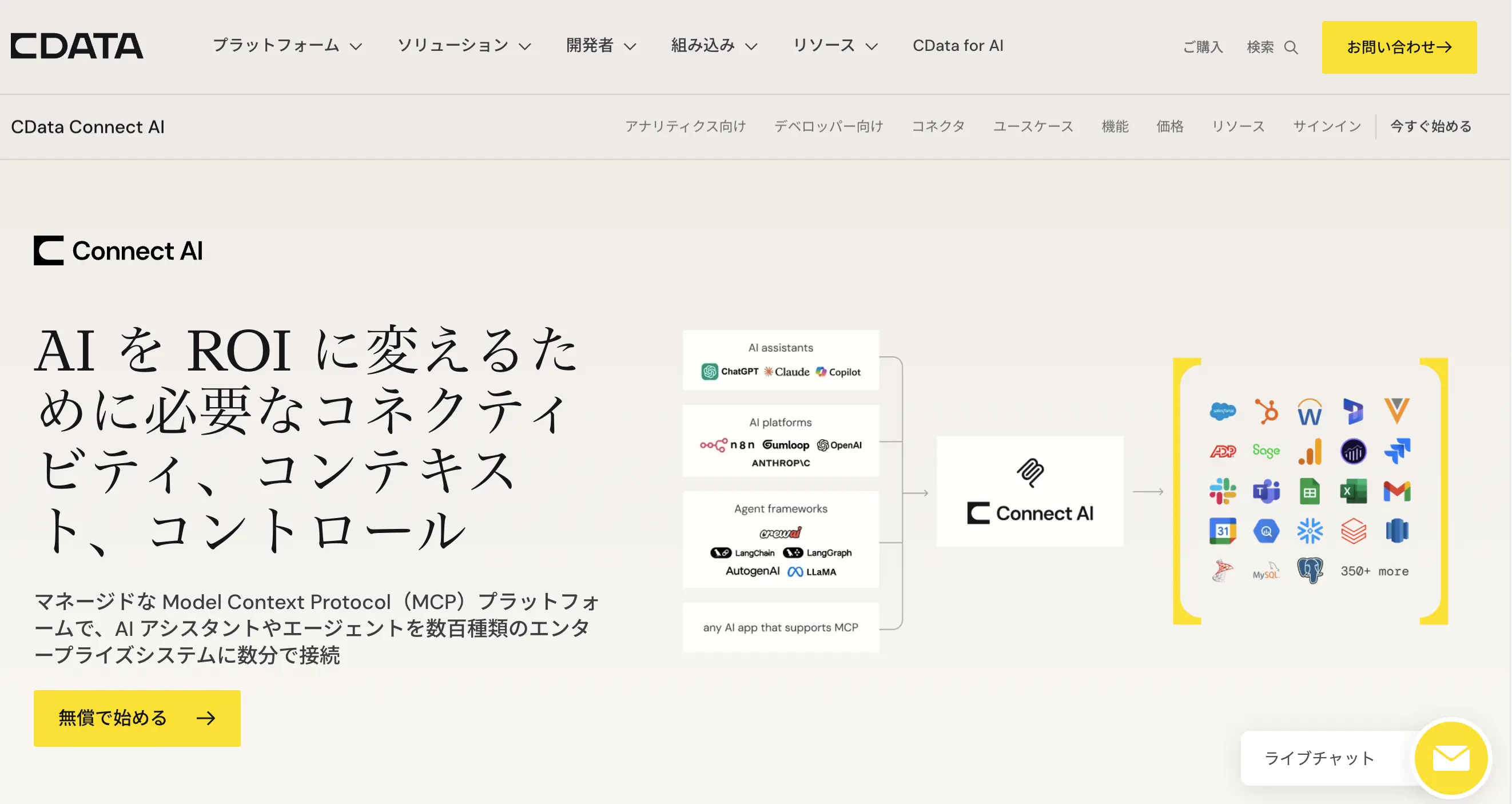Click the CDATA logo to go home

[x=77, y=46]
